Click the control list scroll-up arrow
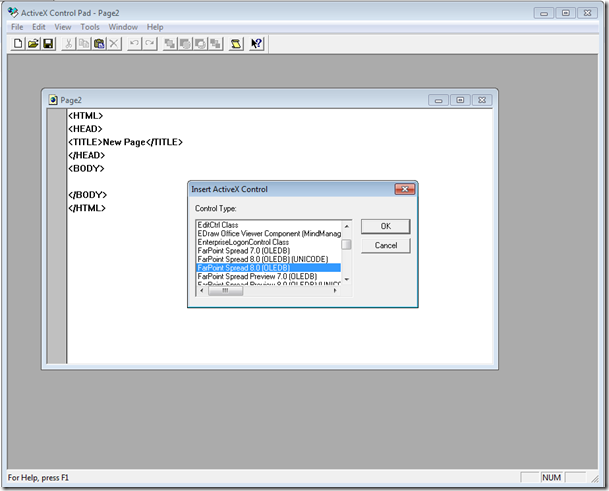The width and height of the screenshot is (609, 491). [x=346, y=224]
